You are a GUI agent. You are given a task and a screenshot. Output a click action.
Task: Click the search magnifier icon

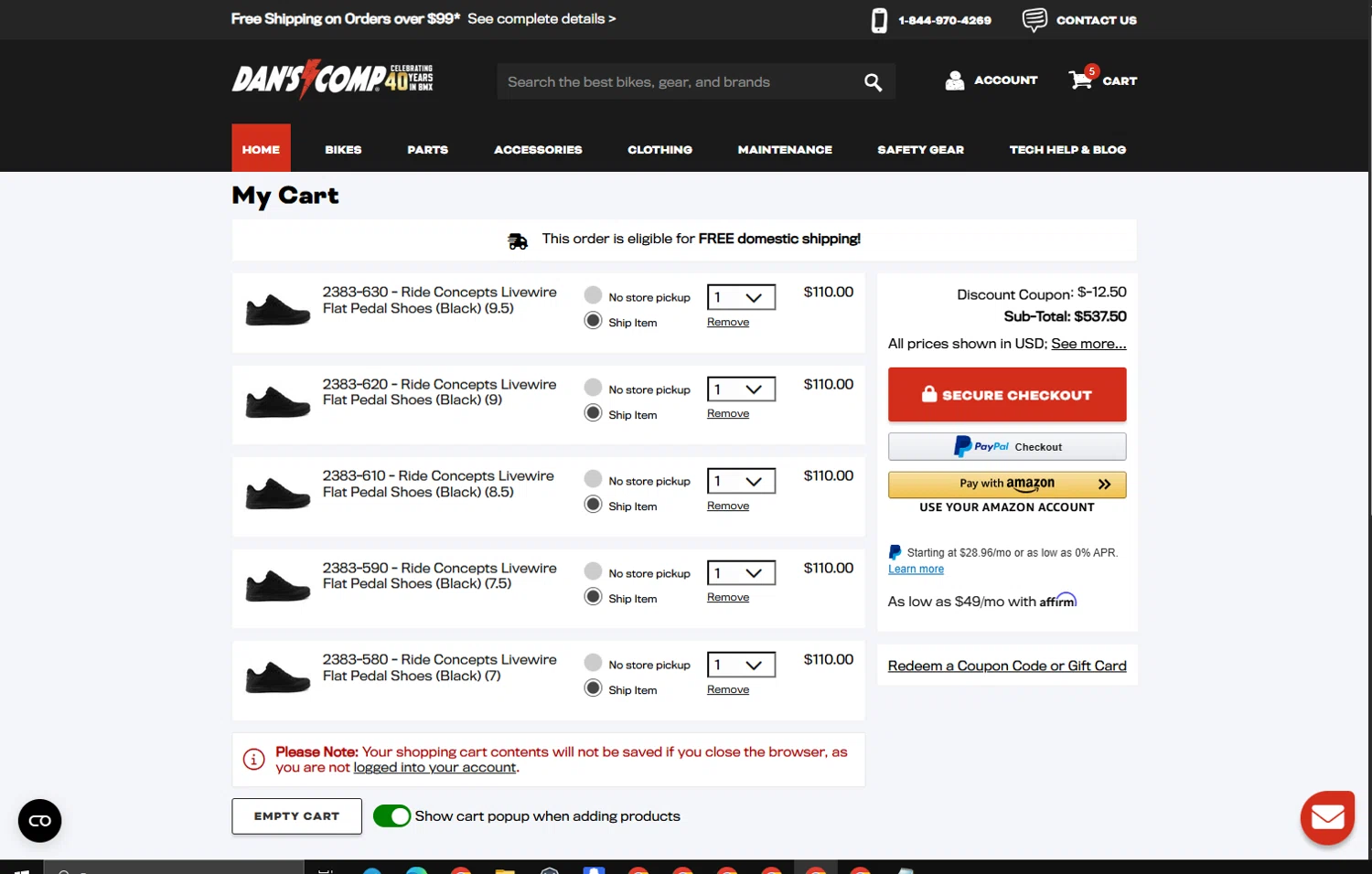click(874, 82)
